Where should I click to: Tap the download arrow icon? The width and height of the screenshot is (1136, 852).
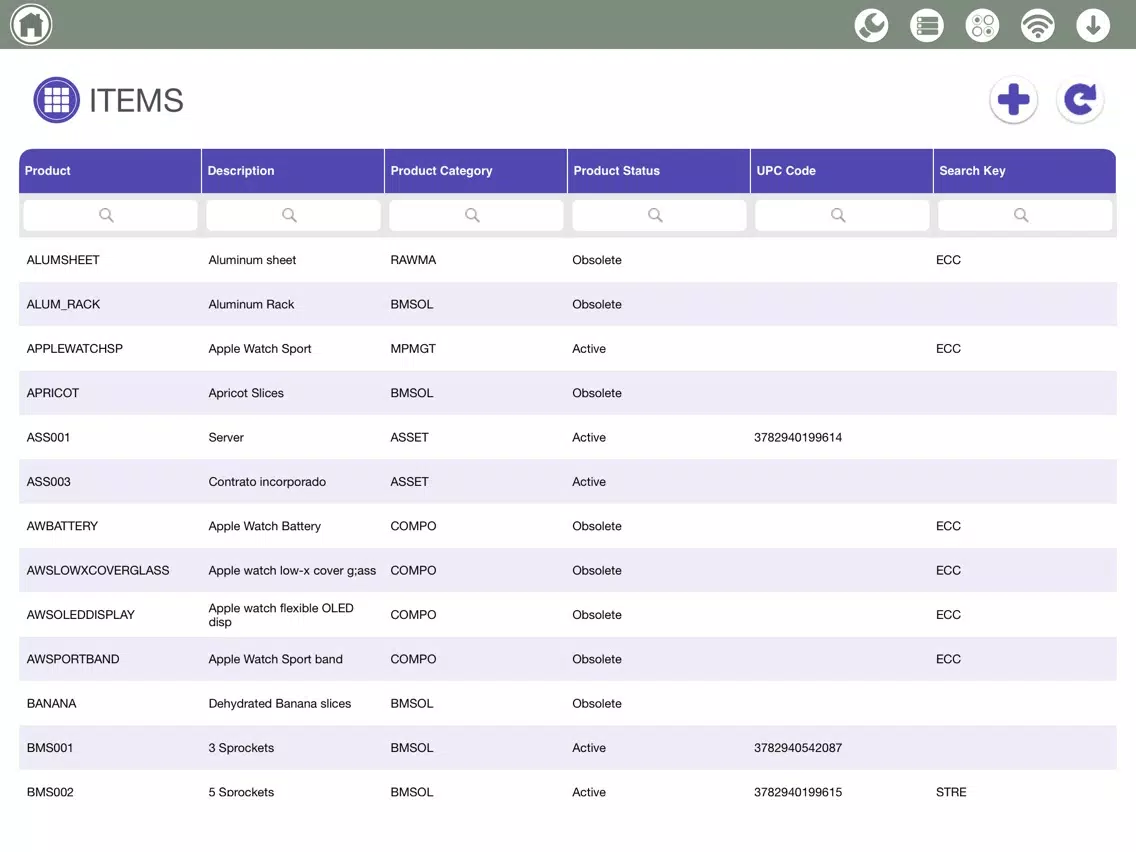click(x=1093, y=25)
